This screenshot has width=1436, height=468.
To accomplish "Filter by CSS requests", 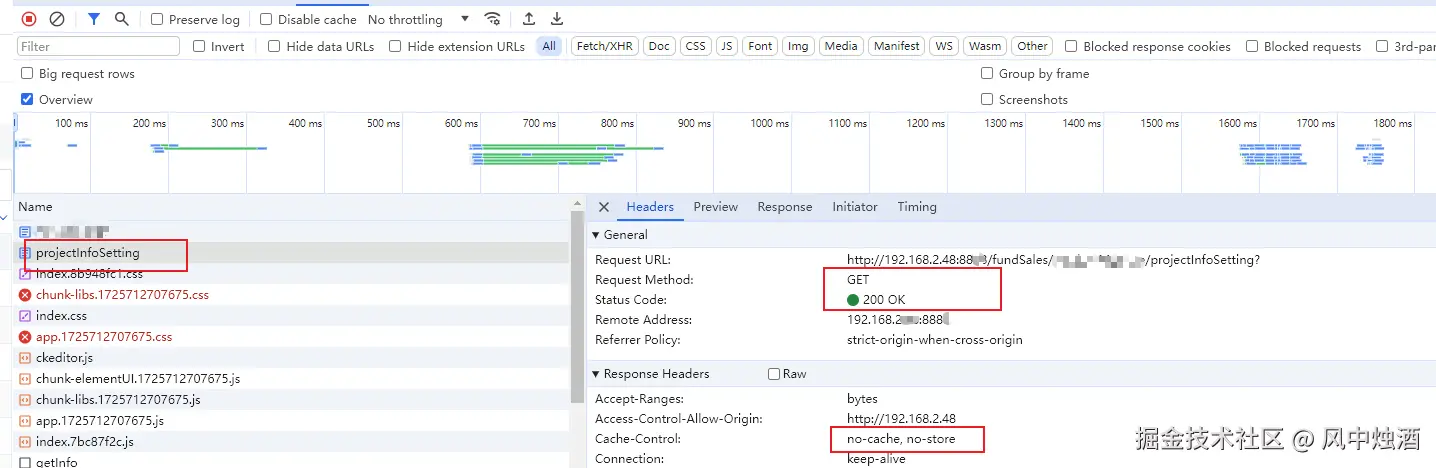I will (696, 46).
